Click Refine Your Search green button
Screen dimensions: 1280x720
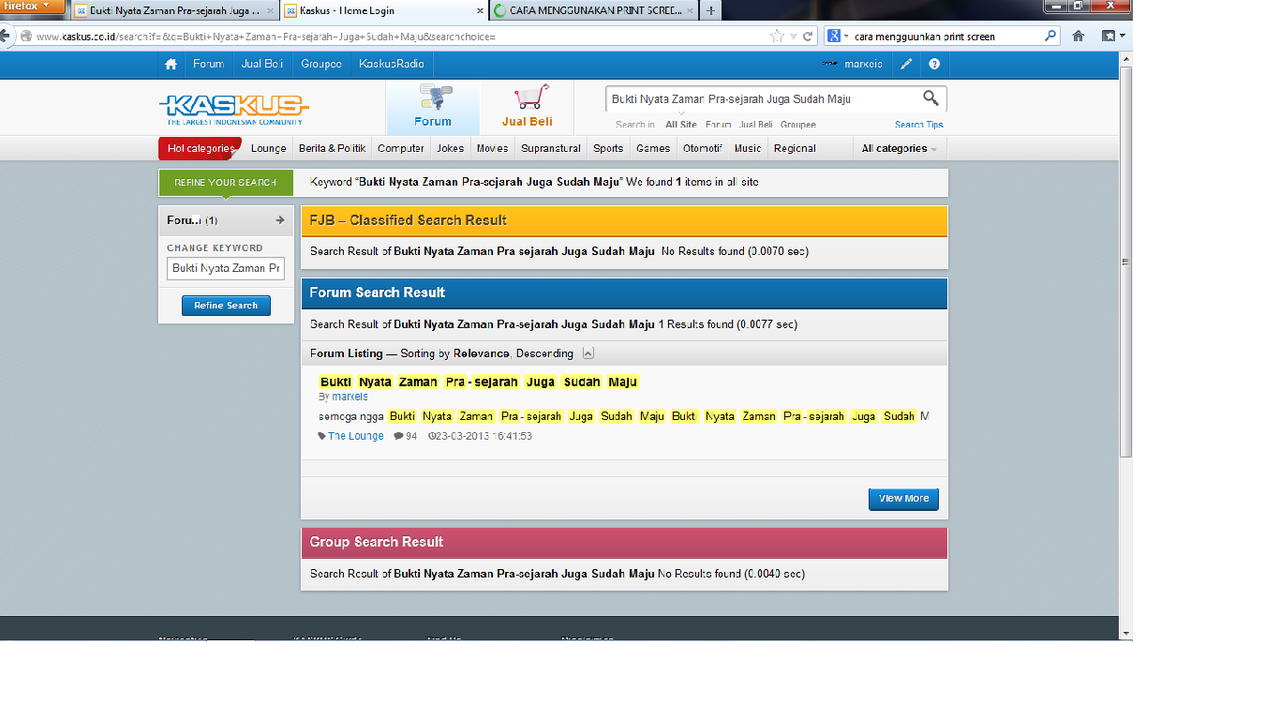[225, 183]
